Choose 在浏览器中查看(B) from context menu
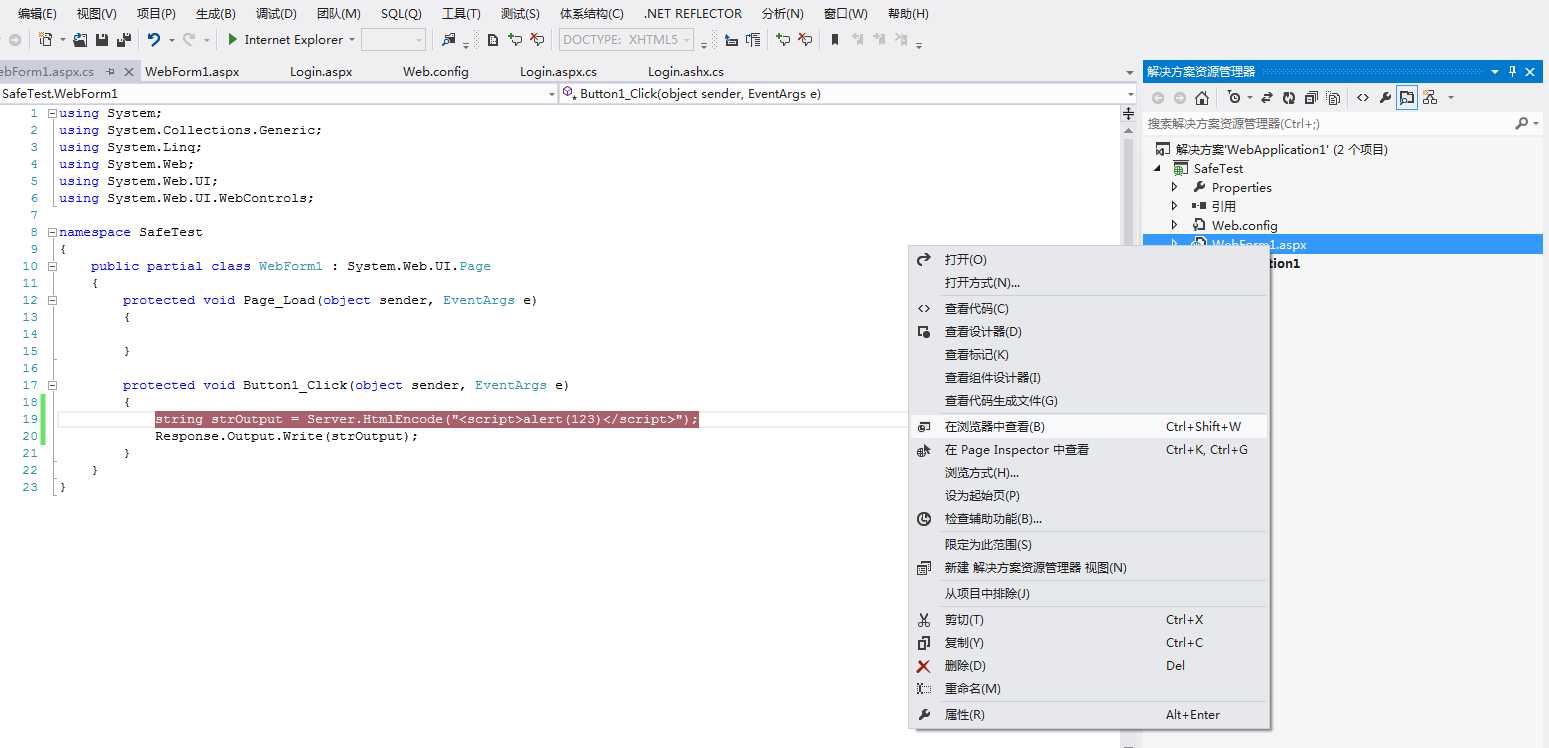1549x748 pixels. pyautogui.click(x=1089, y=426)
